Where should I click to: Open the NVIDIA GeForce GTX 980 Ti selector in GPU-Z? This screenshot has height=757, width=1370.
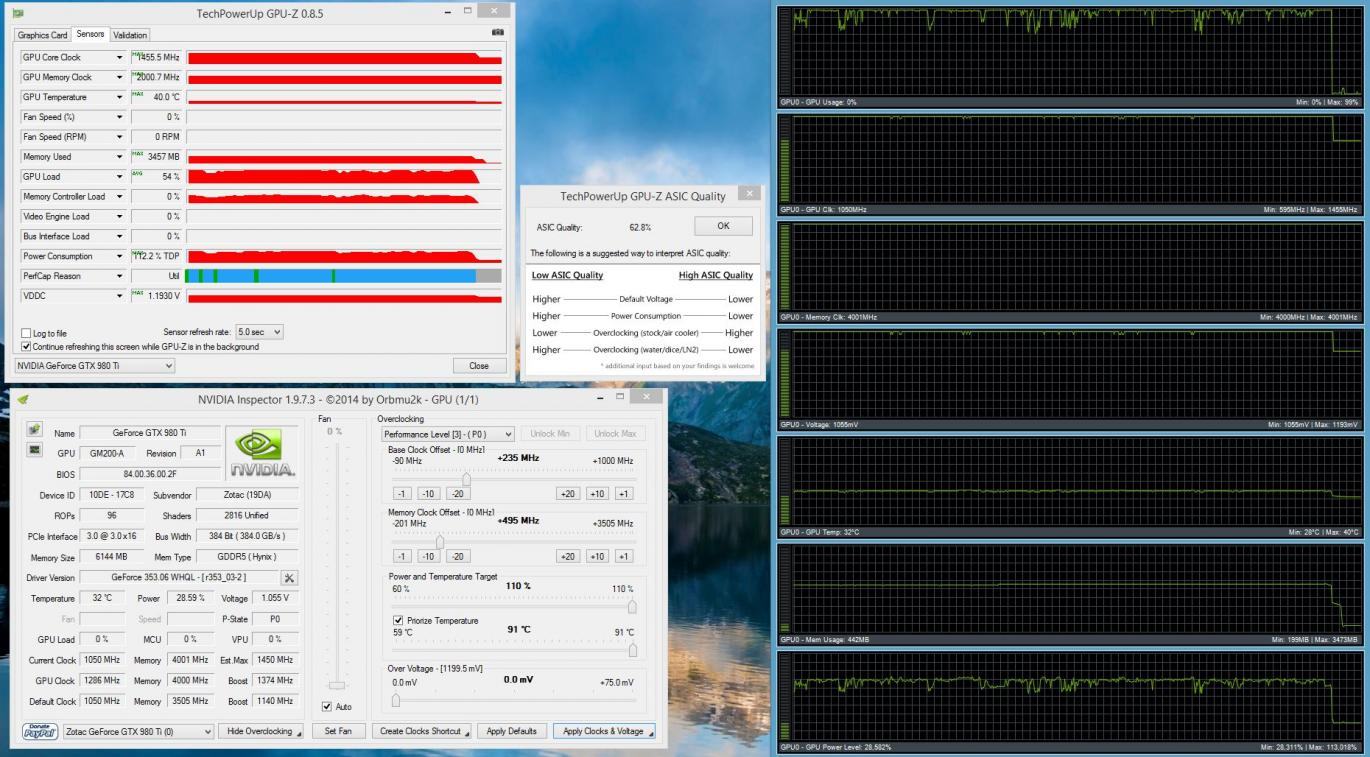95,366
